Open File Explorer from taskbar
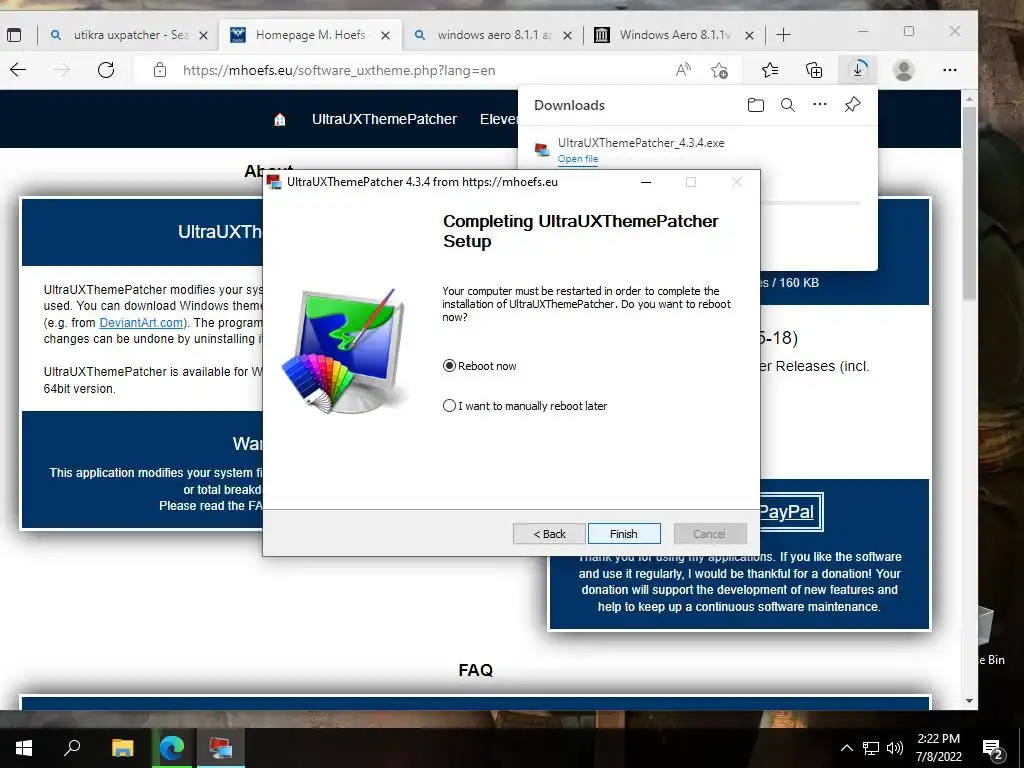Screen dimensions: 1024x768 point(122,748)
